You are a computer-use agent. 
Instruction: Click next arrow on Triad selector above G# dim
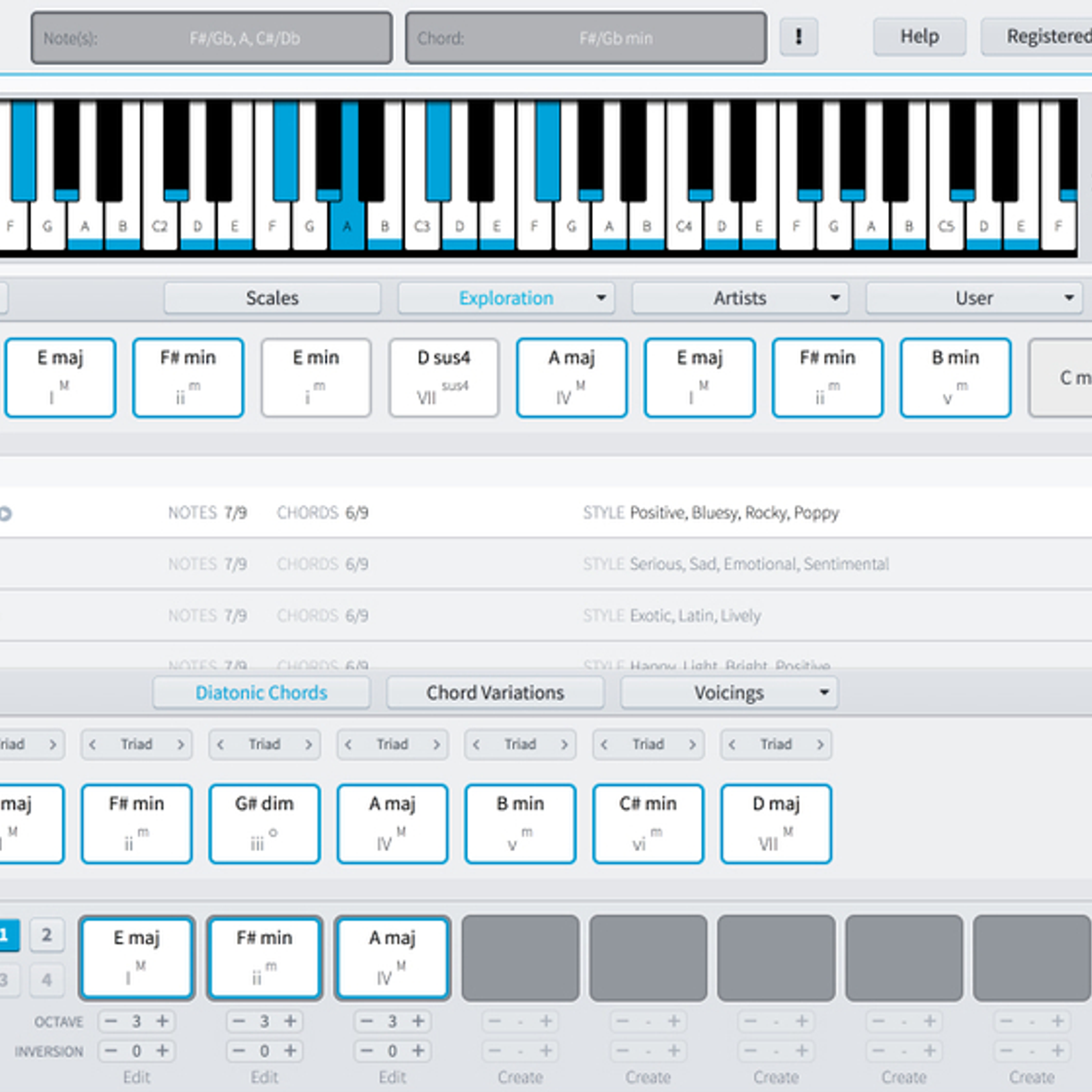point(308,745)
